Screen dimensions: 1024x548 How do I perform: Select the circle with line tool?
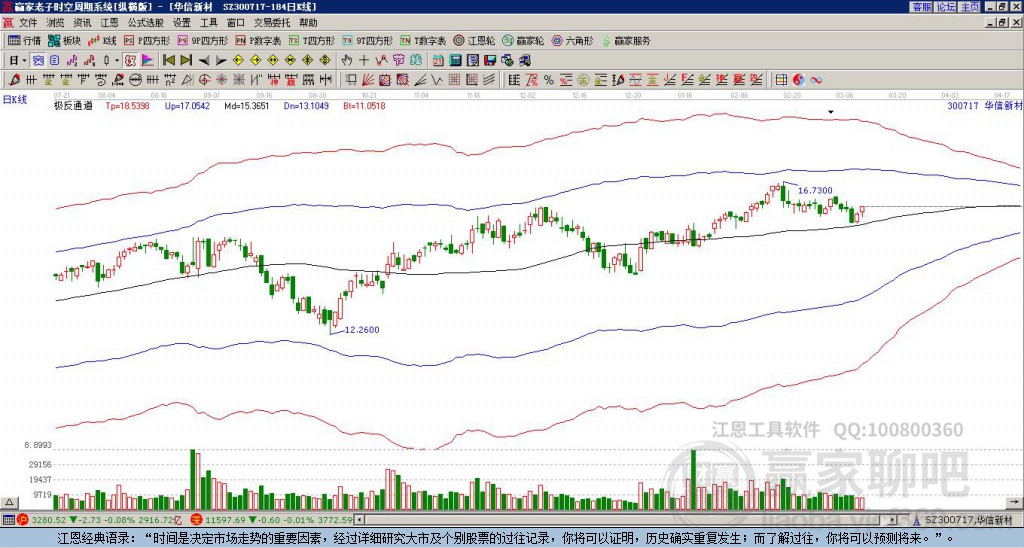coord(135,80)
